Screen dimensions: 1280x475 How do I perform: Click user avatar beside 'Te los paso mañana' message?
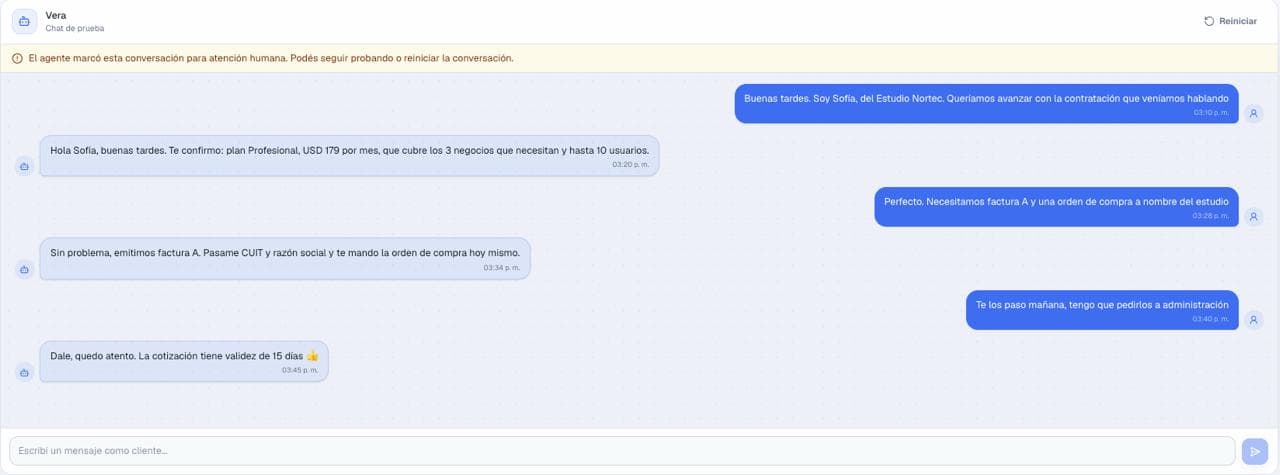pyautogui.click(x=1253, y=320)
